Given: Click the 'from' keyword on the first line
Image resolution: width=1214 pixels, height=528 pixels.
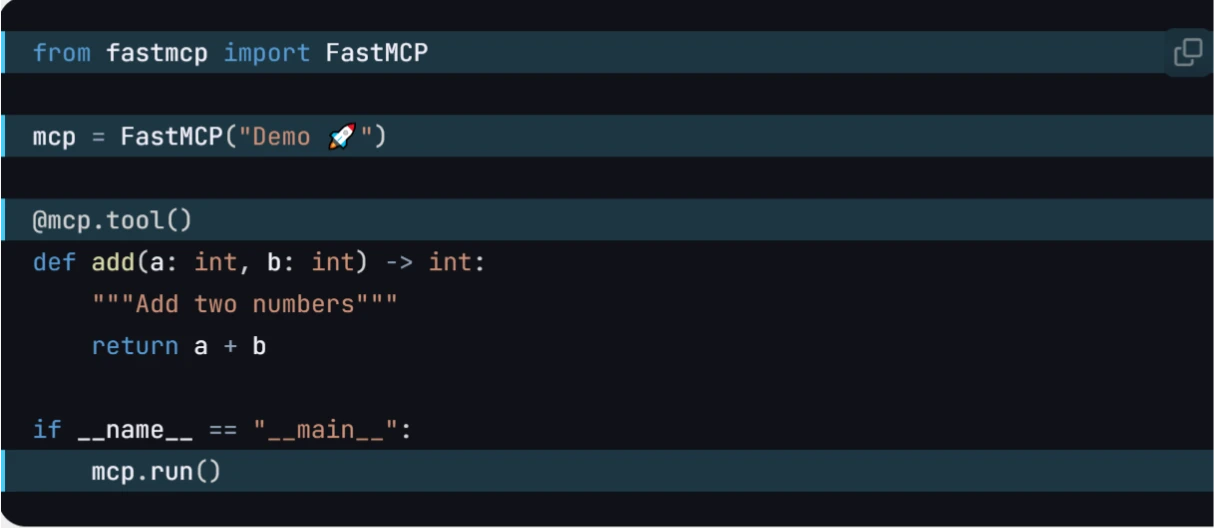Looking at the screenshot, I should pos(61,53).
